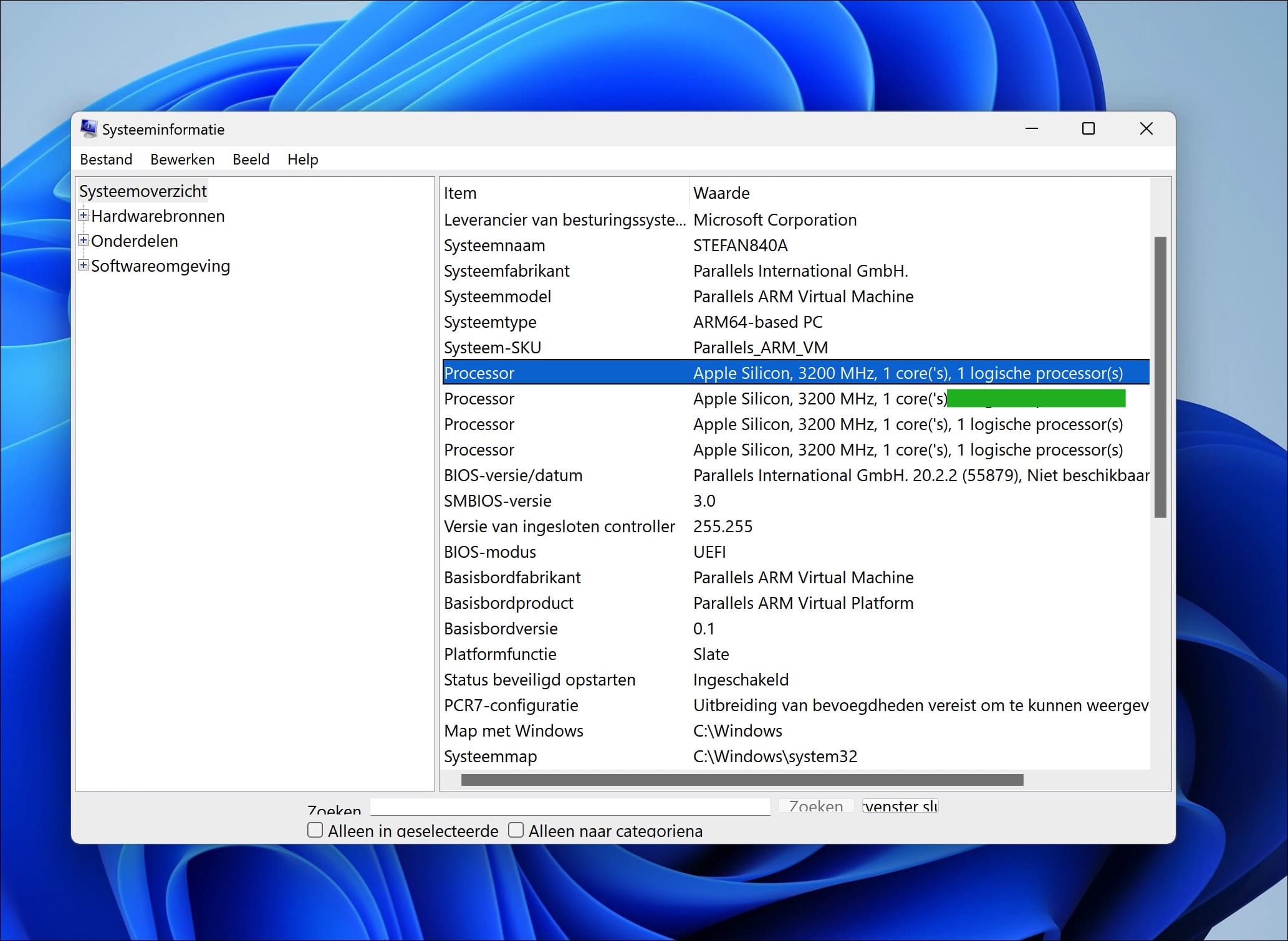The height and width of the screenshot is (941, 1288).
Task: Expand the Hardwarebronnen tree node
Action: coord(83,215)
